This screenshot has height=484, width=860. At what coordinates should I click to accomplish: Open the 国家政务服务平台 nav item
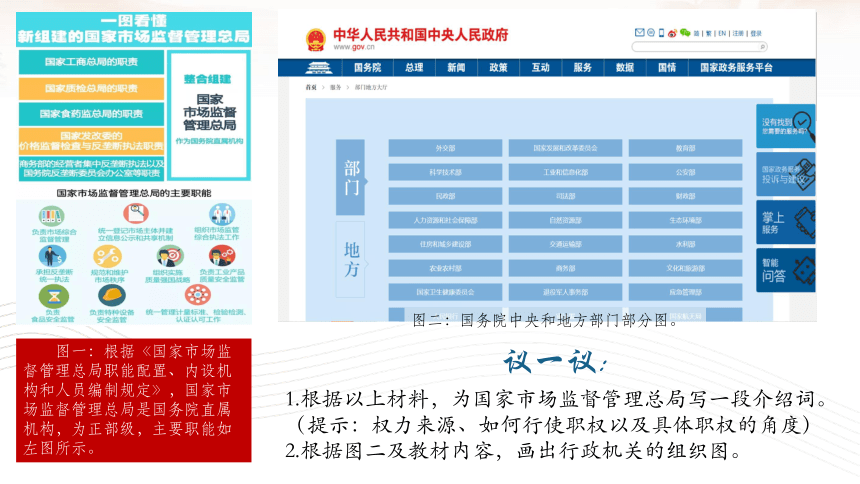[736, 67]
